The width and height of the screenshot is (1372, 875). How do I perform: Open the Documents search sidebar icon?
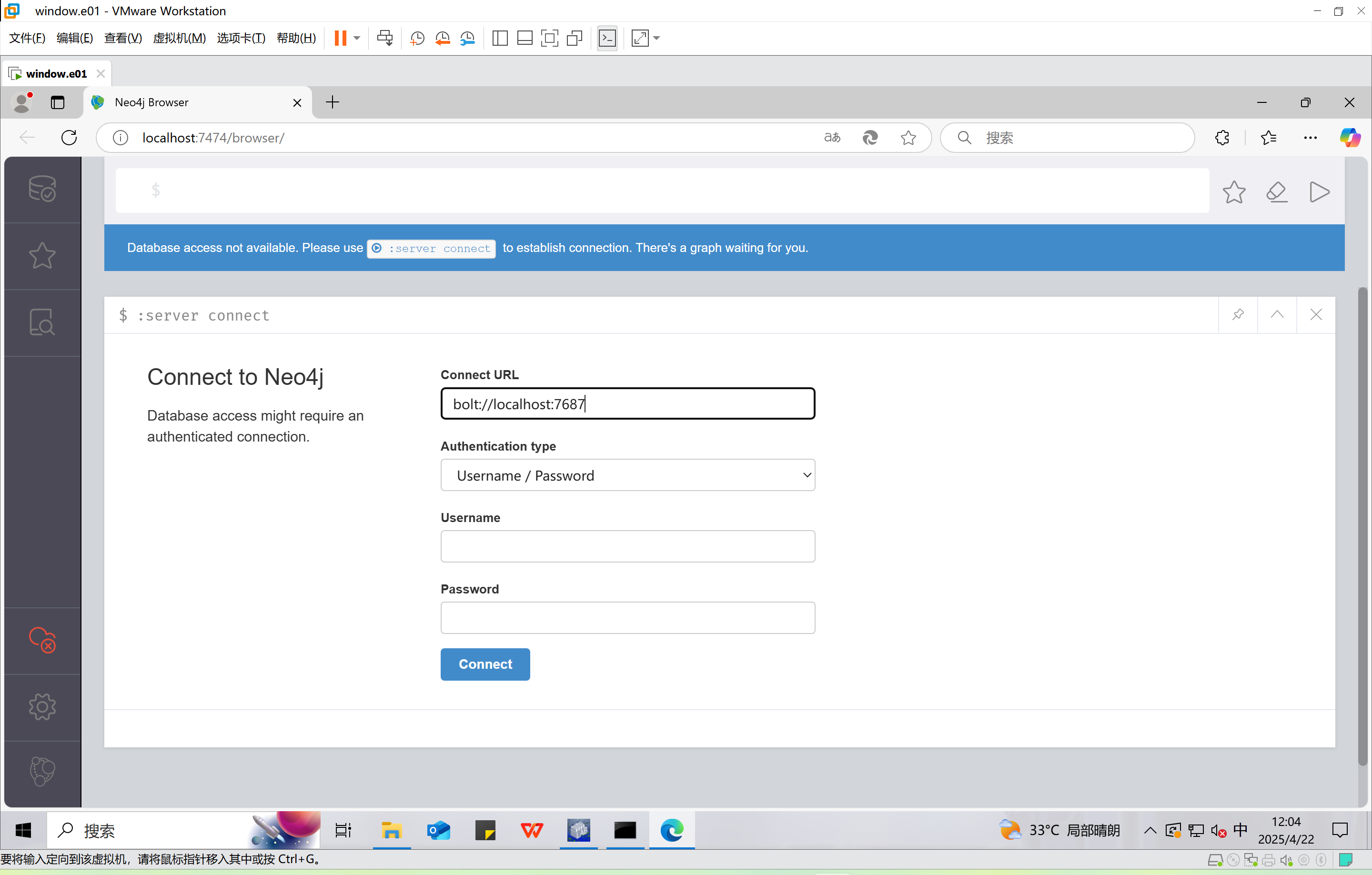point(42,322)
